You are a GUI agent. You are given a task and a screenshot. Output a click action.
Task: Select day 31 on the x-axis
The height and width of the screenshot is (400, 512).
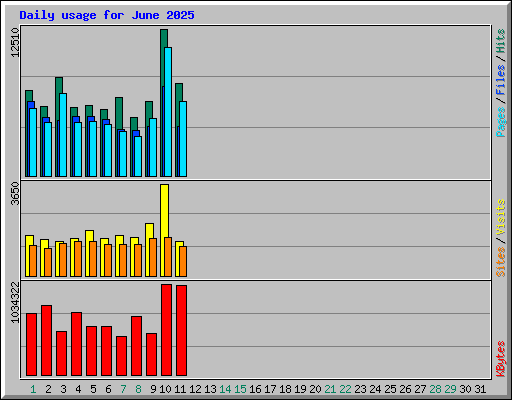(480, 389)
